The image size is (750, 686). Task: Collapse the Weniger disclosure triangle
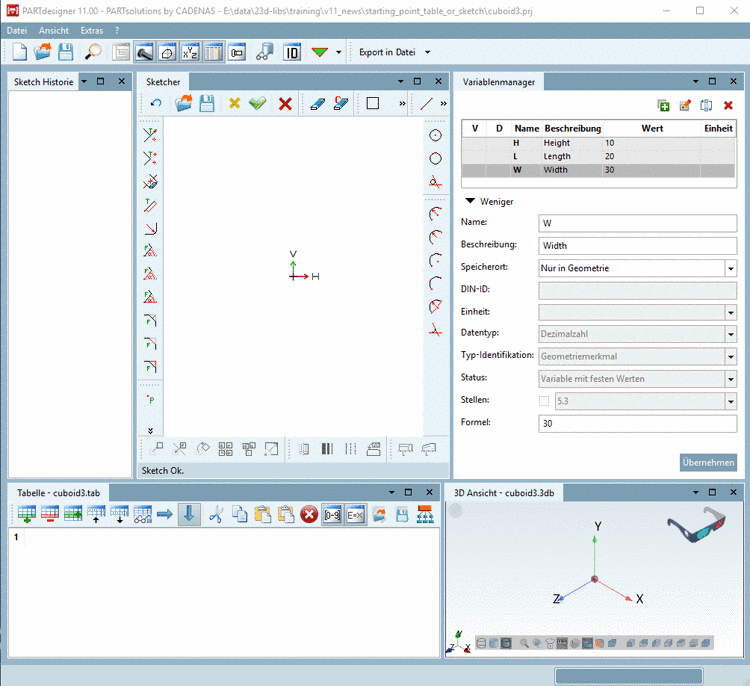470,201
